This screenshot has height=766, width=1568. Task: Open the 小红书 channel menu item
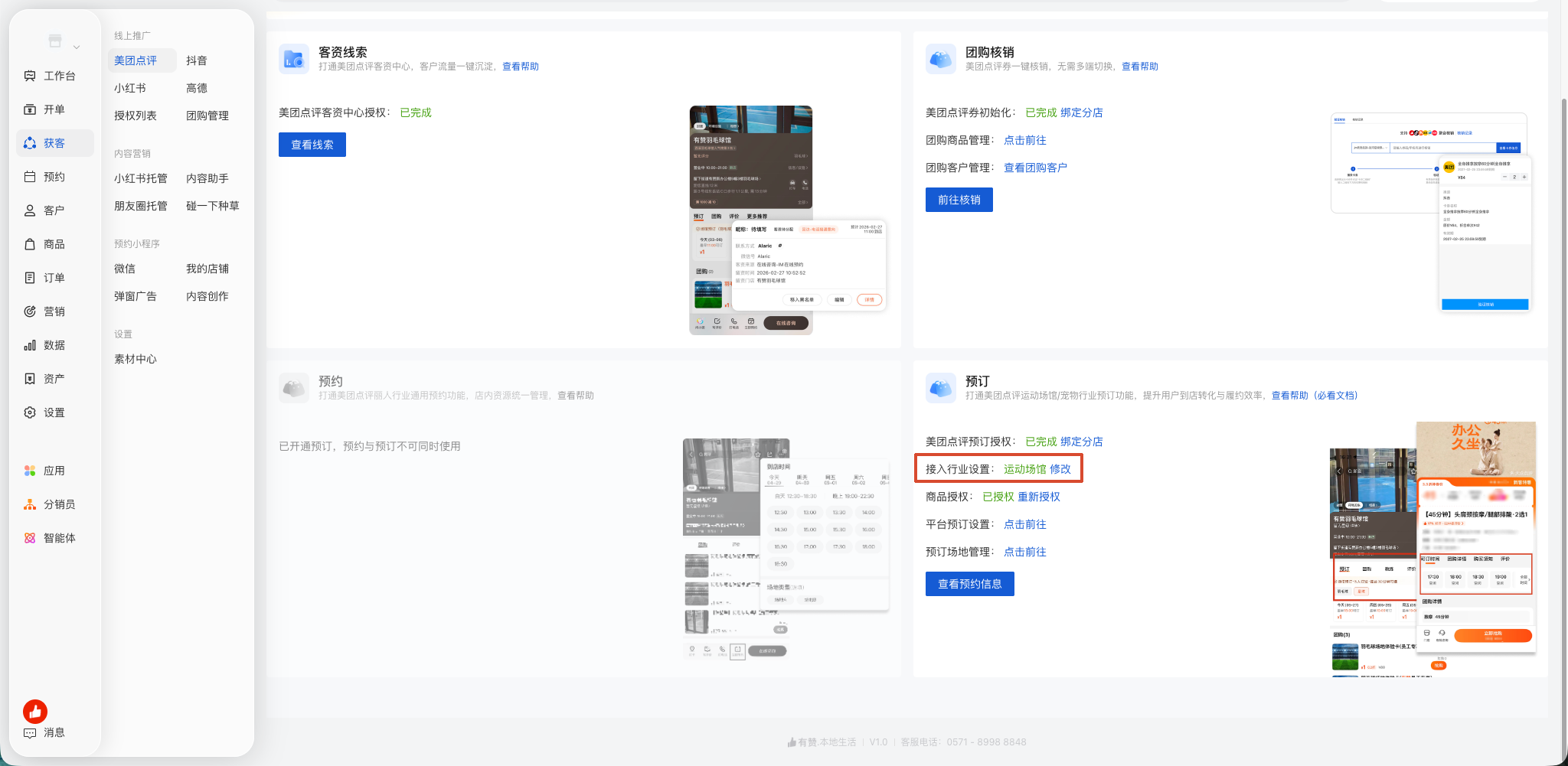130,88
